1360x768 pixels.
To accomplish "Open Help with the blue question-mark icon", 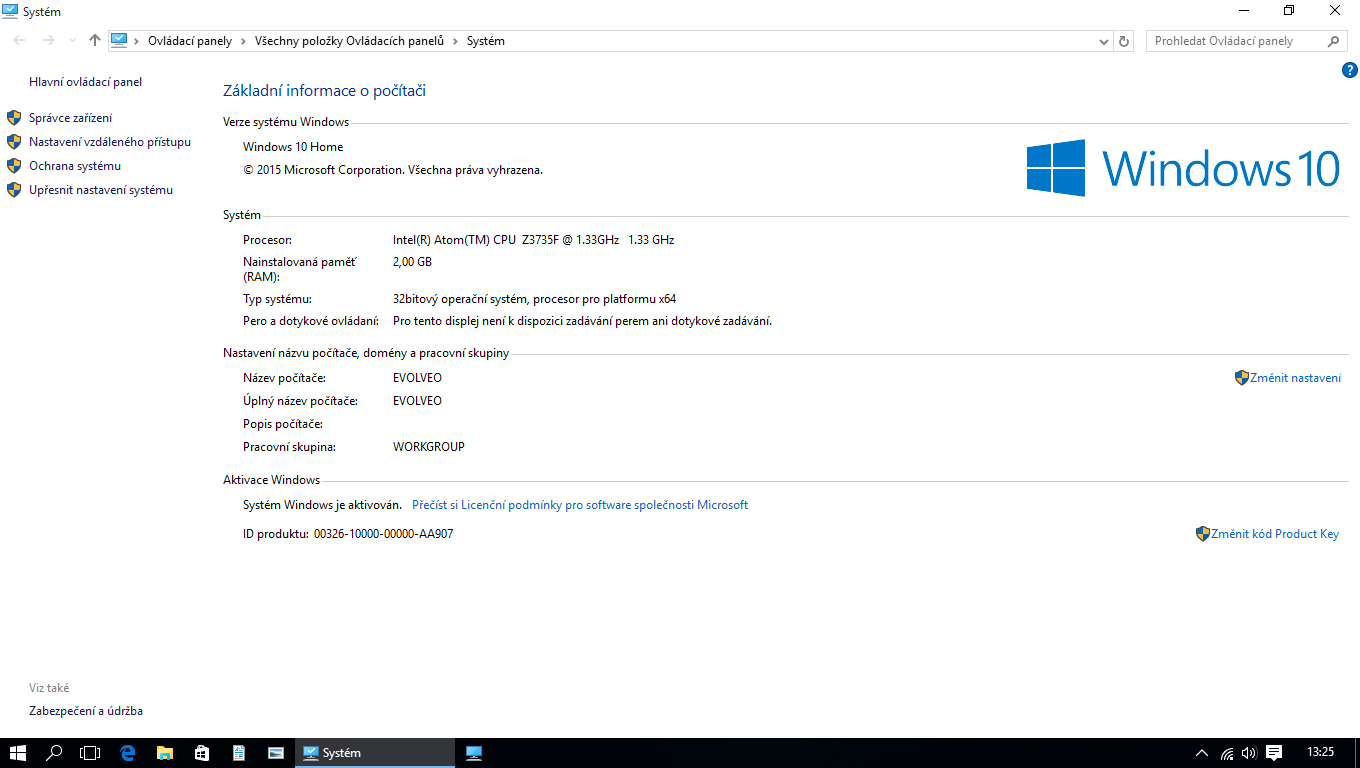I will [x=1349, y=70].
